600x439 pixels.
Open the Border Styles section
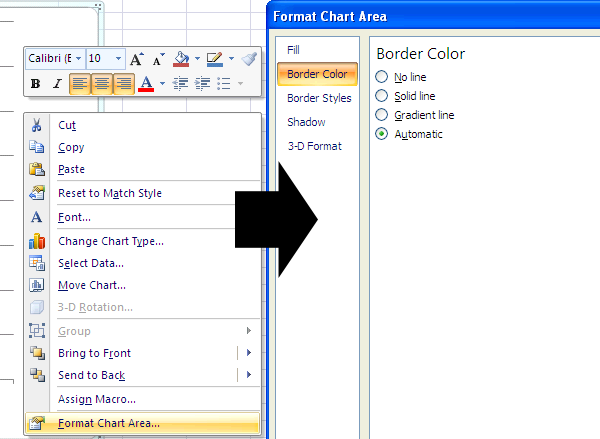click(x=319, y=98)
